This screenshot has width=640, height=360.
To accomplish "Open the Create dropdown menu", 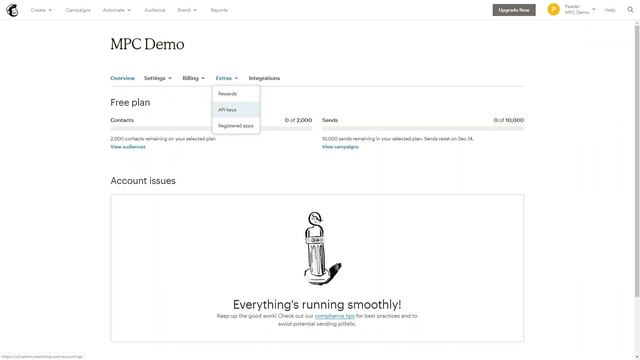I will [x=41, y=10].
